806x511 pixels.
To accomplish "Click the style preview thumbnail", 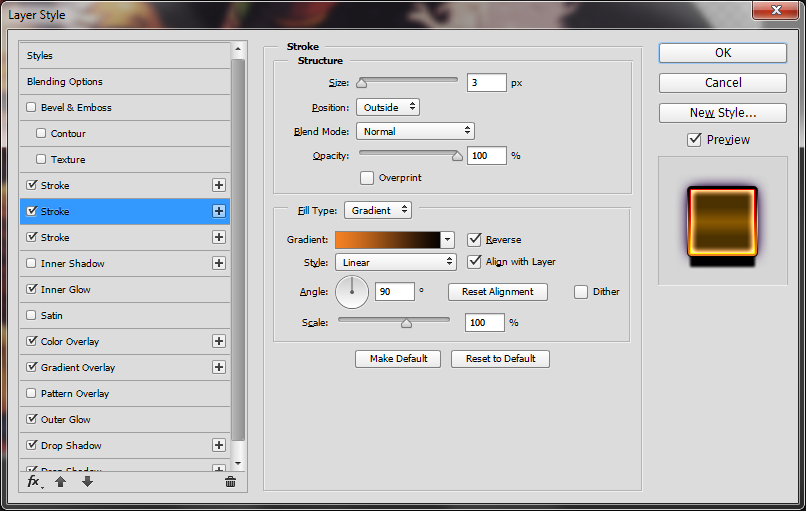I will pos(722,221).
